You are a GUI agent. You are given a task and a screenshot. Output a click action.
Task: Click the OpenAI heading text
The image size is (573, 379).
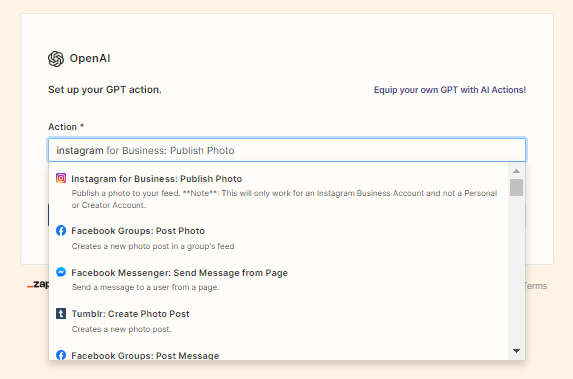click(90, 58)
